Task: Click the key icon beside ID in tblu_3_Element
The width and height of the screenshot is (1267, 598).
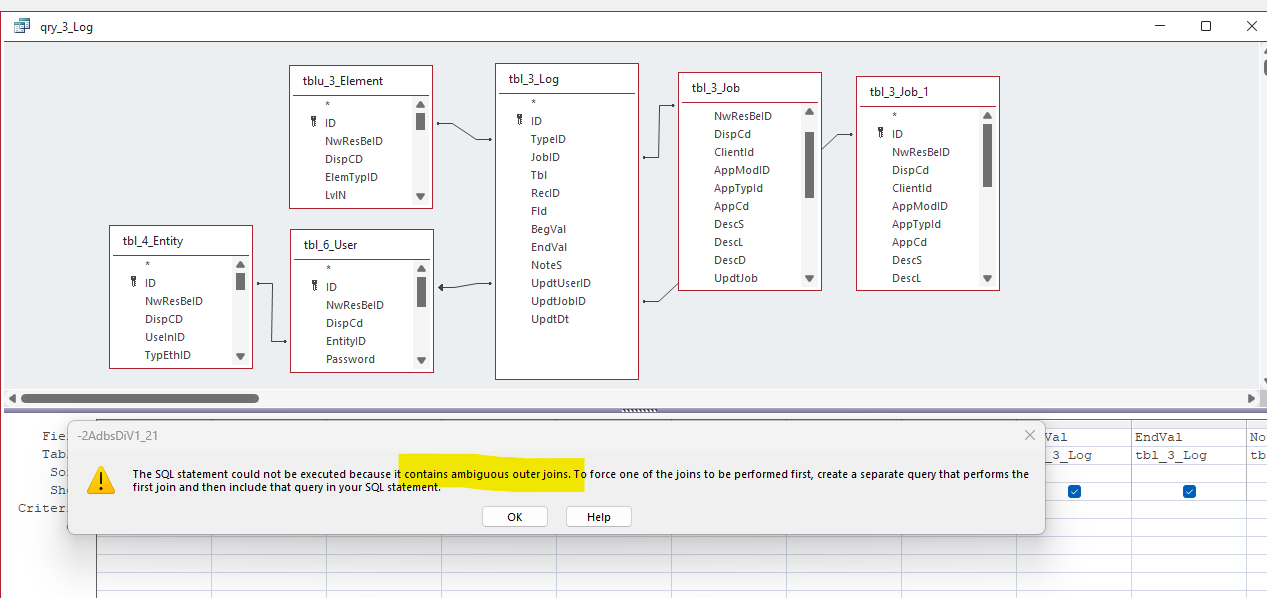Action: [313, 123]
